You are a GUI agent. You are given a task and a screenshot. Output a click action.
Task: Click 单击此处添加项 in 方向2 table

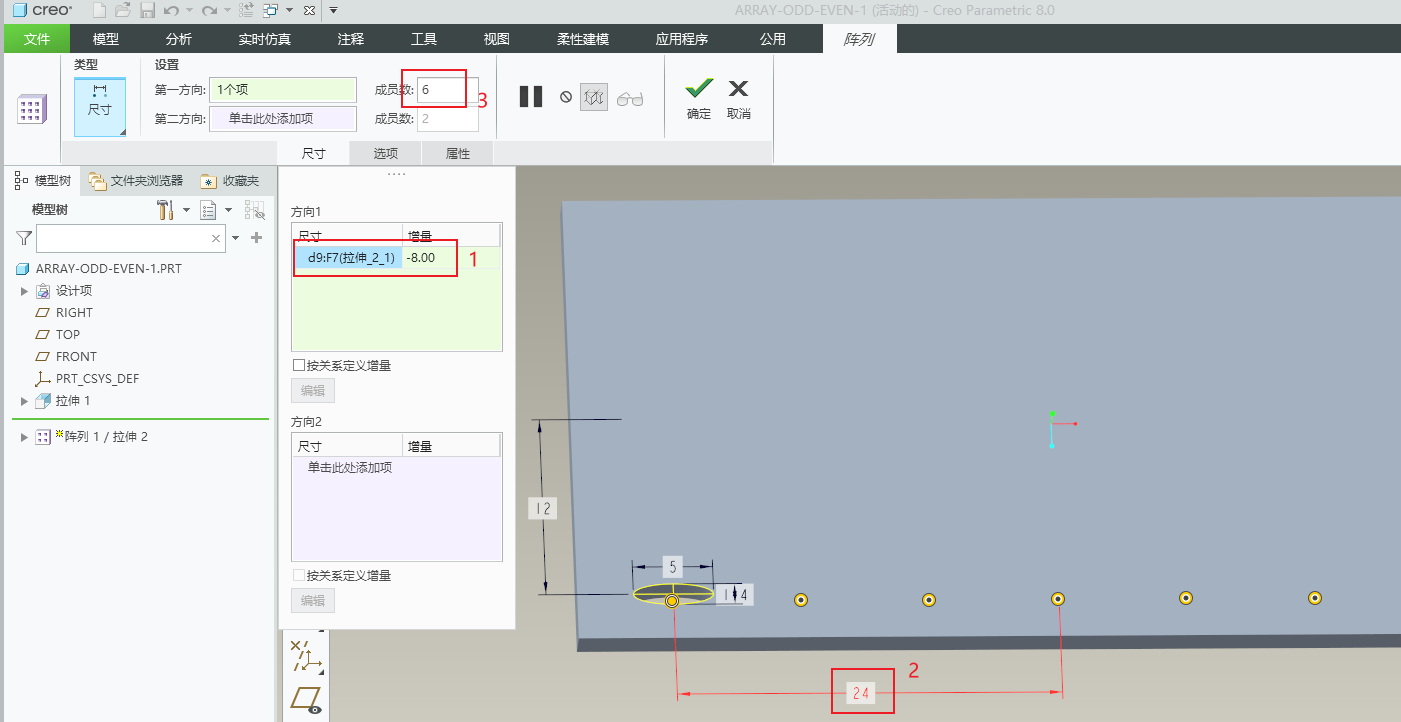click(x=349, y=468)
